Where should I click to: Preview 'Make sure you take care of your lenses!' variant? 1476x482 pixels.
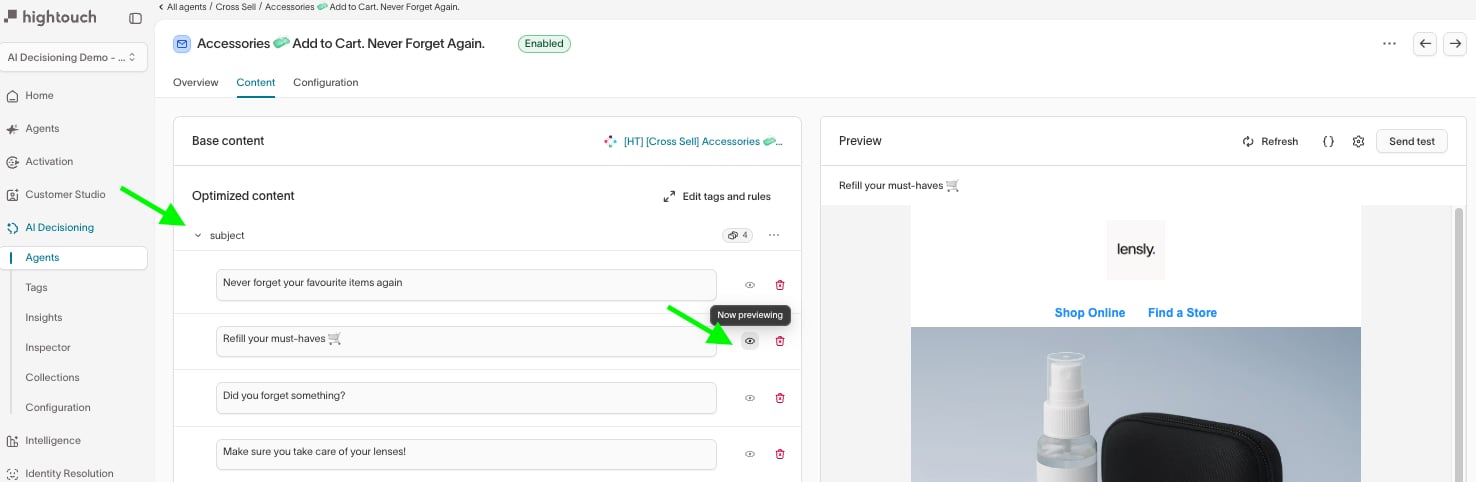pyautogui.click(x=750, y=454)
